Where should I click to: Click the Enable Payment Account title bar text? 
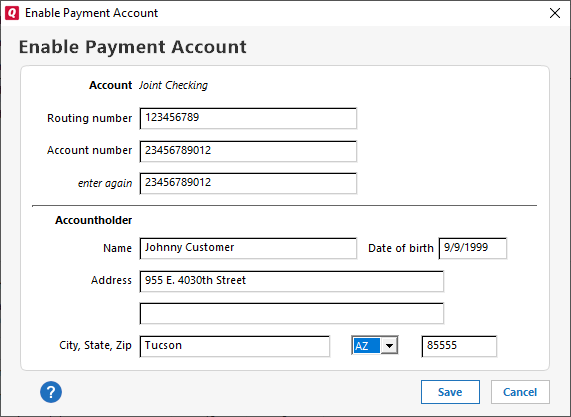[x=91, y=13]
